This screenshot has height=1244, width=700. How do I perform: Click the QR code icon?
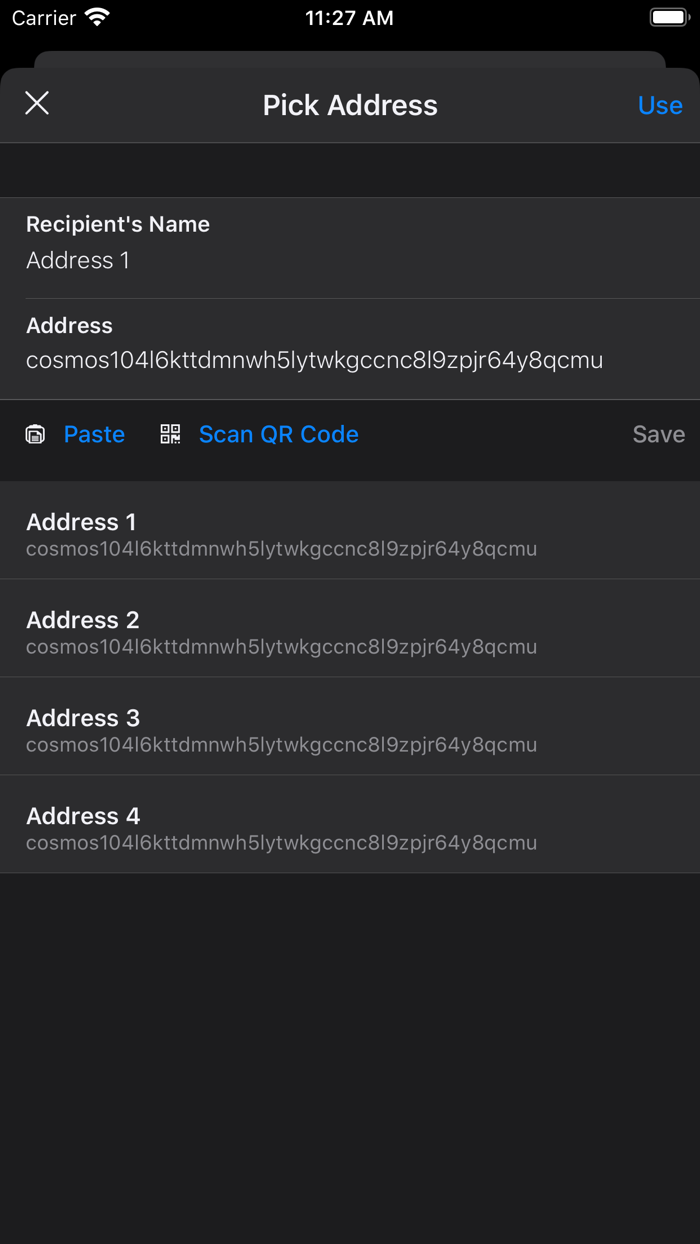pyautogui.click(x=171, y=434)
